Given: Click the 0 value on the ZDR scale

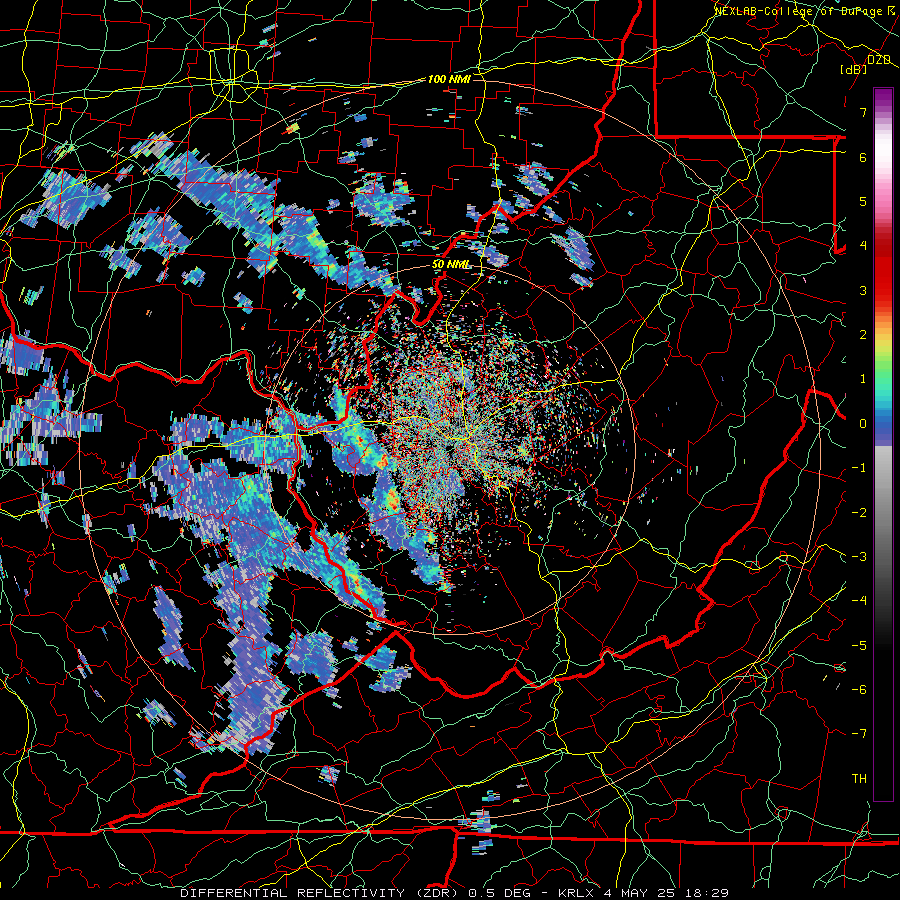Looking at the screenshot, I should (863, 424).
